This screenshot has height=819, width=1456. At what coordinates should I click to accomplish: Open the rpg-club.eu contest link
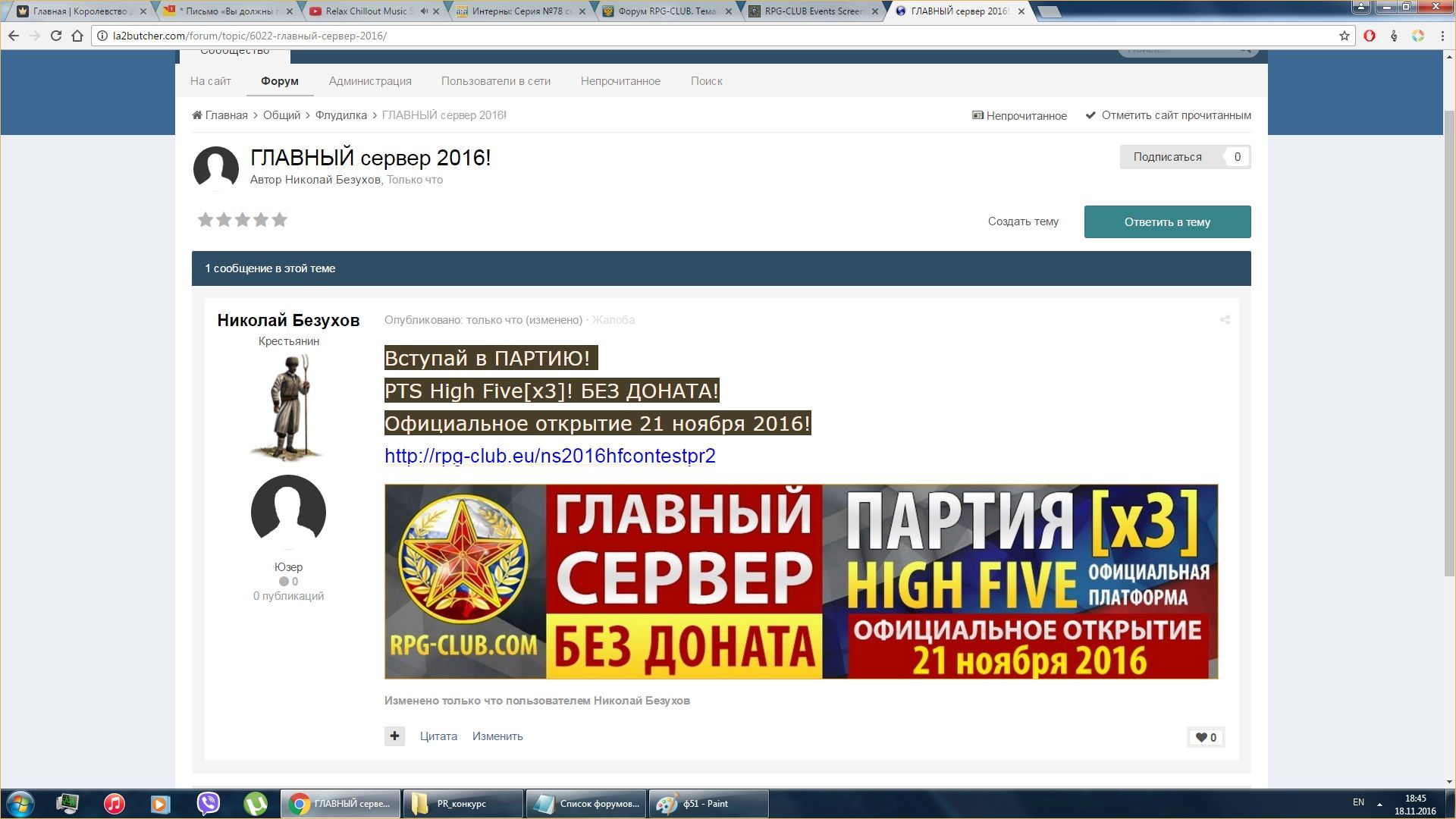click(550, 456)
